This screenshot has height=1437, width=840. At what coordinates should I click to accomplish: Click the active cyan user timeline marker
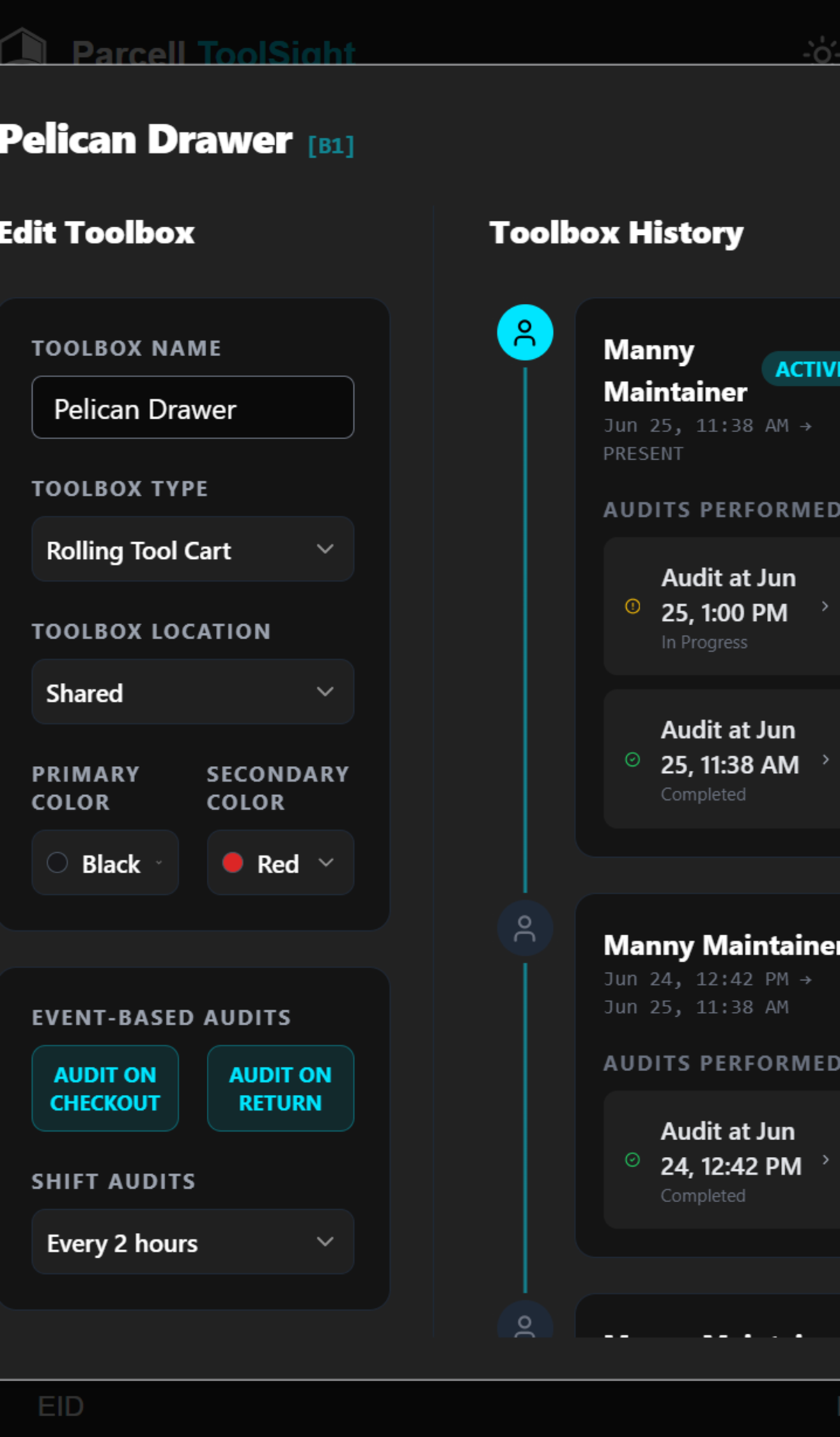(x=525, y=332)
